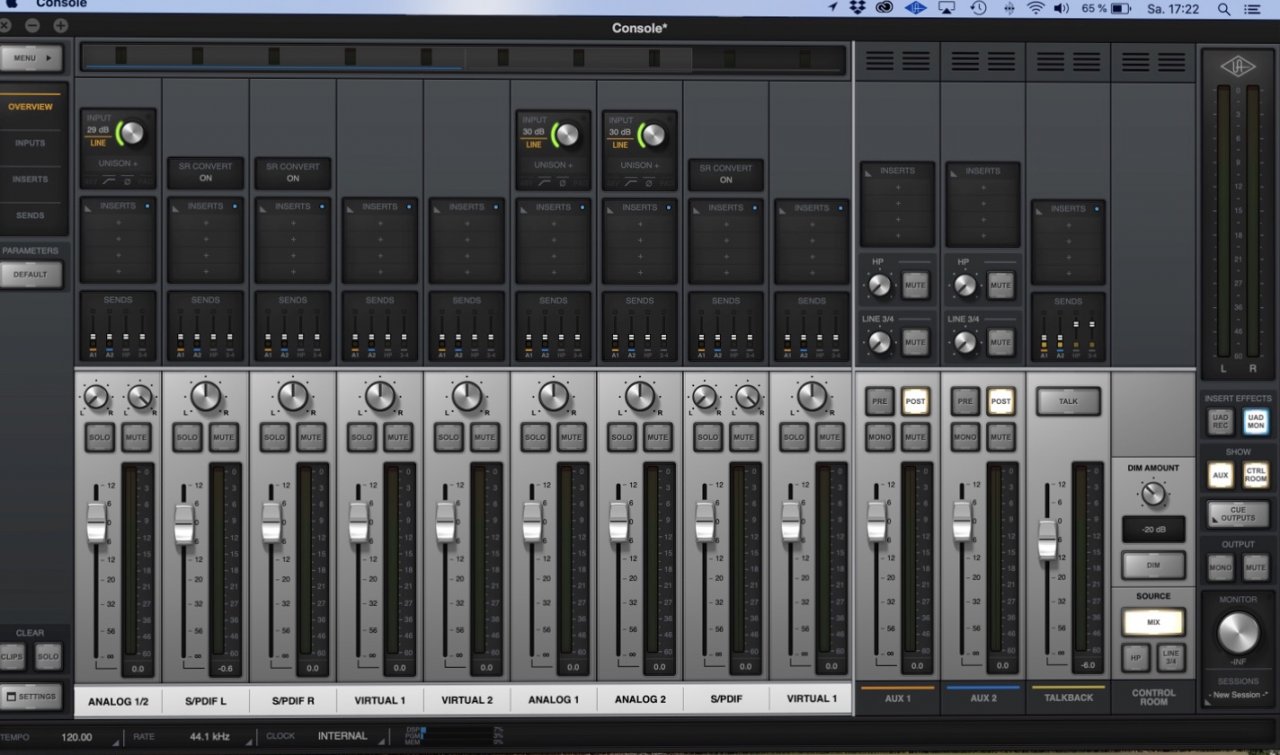Open the CUE OUTPUTS popup

point(1237,514)
